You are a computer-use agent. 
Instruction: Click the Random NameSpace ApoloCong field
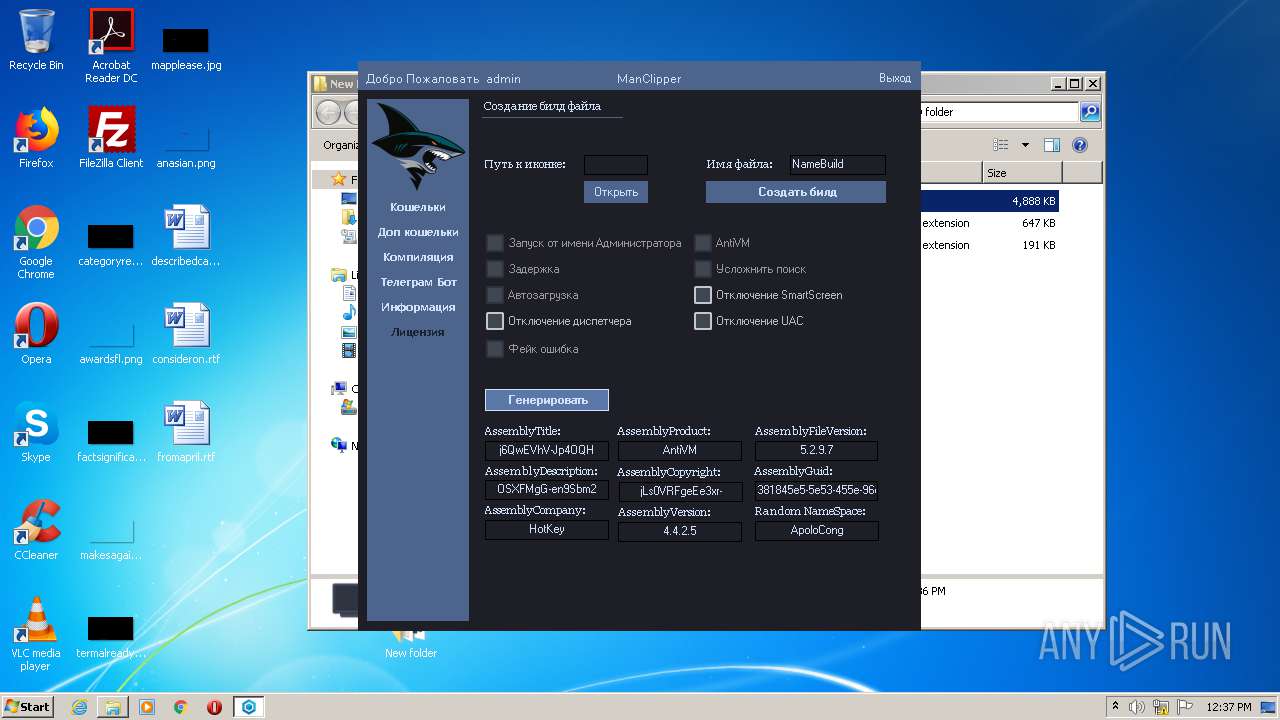[817, 531]
